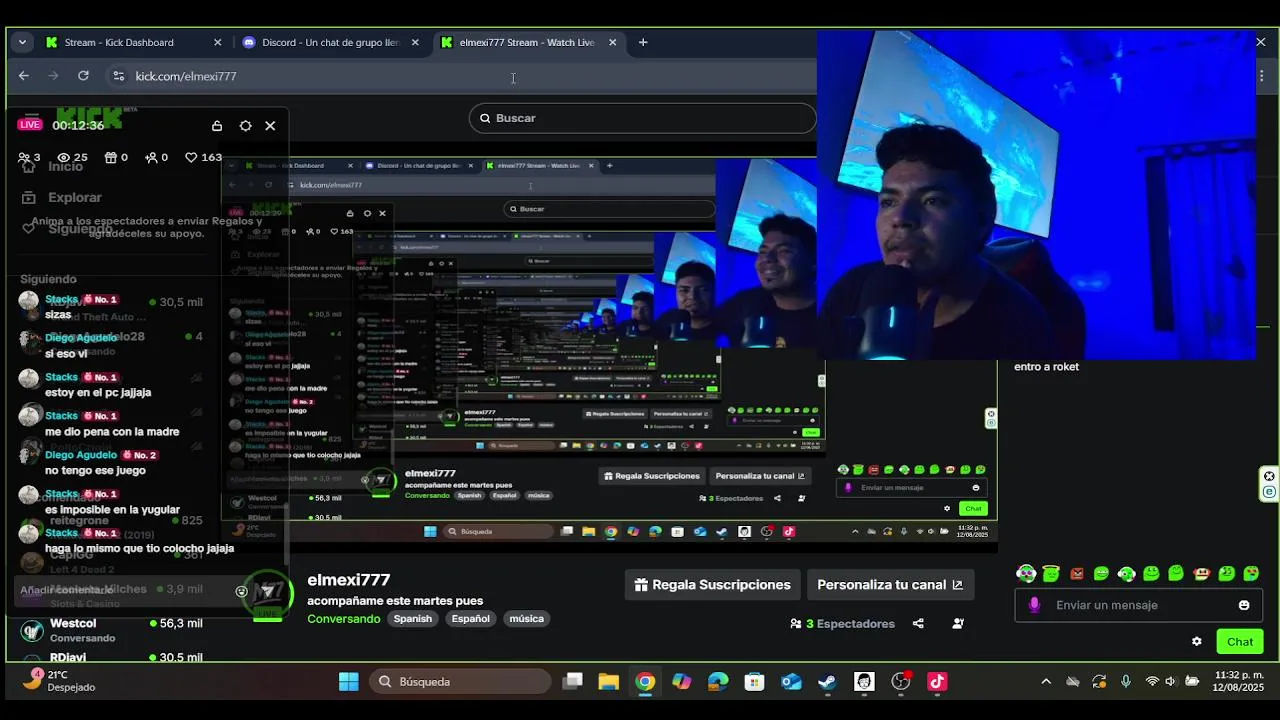Open Microsoft Edge from taskbar
Screen dimensions: 1280x720
(718, 682)
